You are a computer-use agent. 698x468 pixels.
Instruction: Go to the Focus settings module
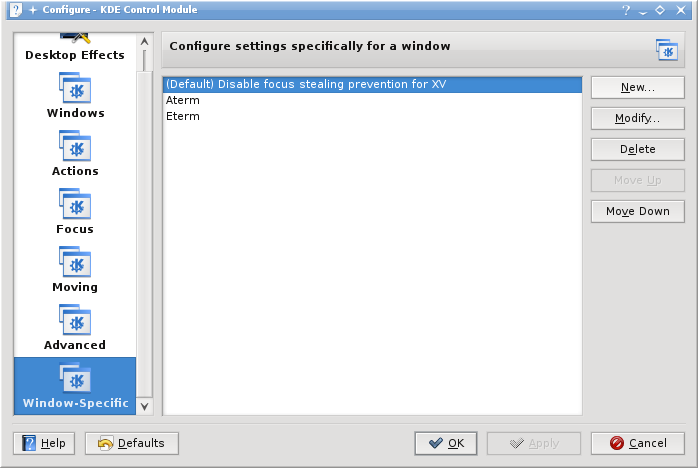coord(75,212)
